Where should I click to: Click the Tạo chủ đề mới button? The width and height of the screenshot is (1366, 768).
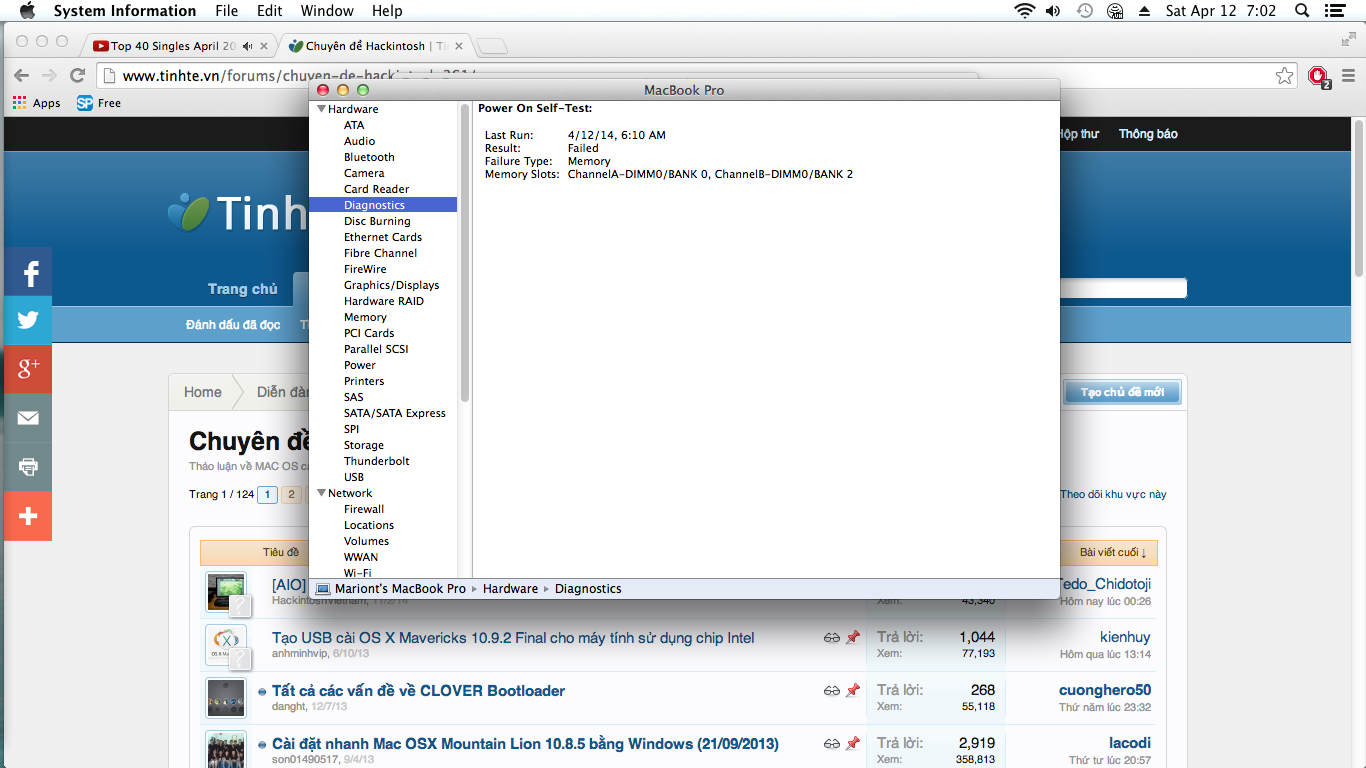pos(1122,392)
